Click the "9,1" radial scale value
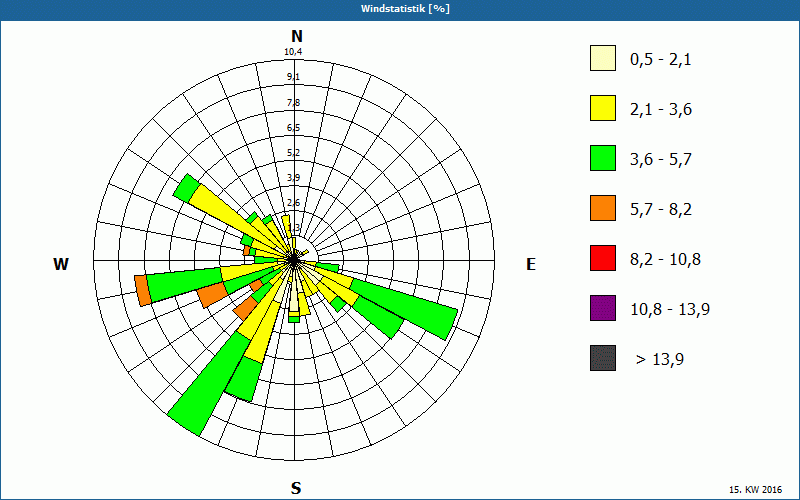This screenshot has height=500, width=800. (293, 77)
